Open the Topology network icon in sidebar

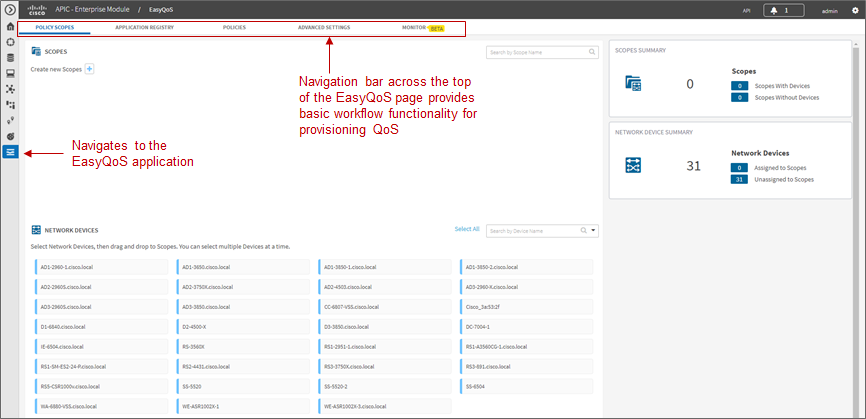pyautogui.click(x=10, y=89)
